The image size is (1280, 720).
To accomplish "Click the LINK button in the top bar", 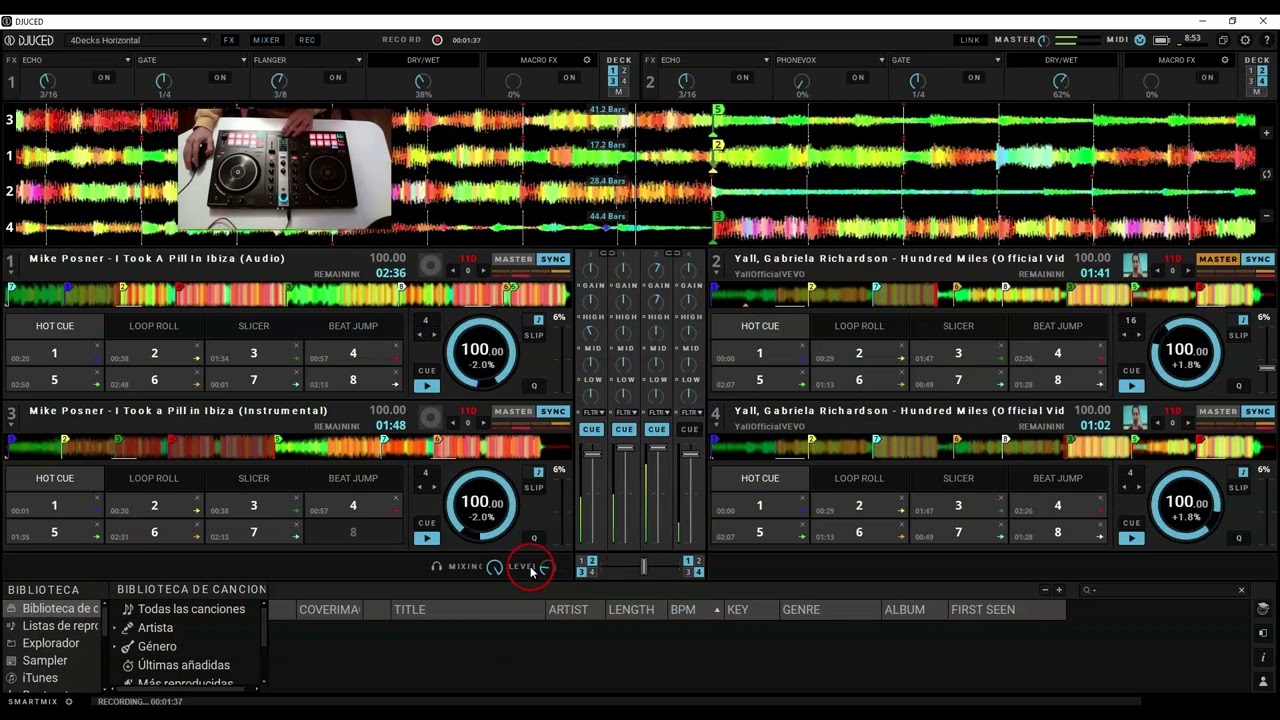I will click(x=970, y=40).
